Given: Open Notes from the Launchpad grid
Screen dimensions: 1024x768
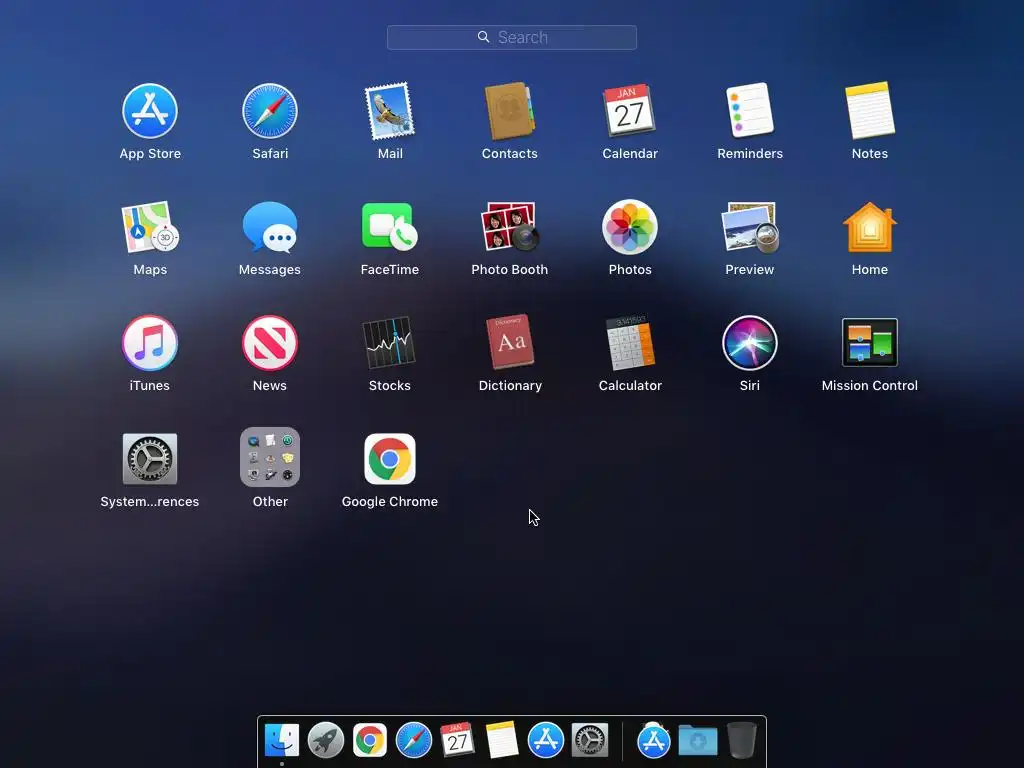Looking at the screenshot, I should 870,111.
